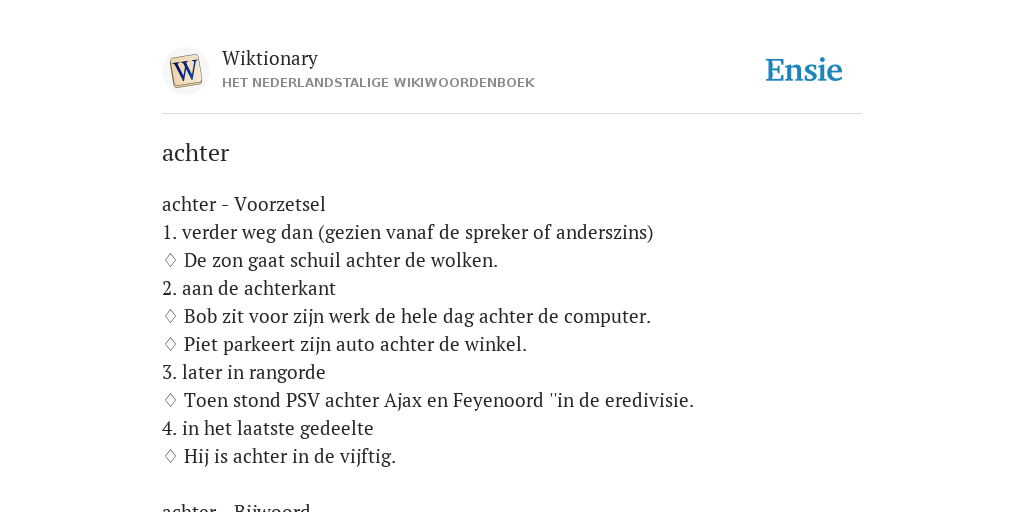The width and height of the screenshot is (1024, 512).
Task: Click the Wiktionary W logo icon
Action: [x=185, y=71]
